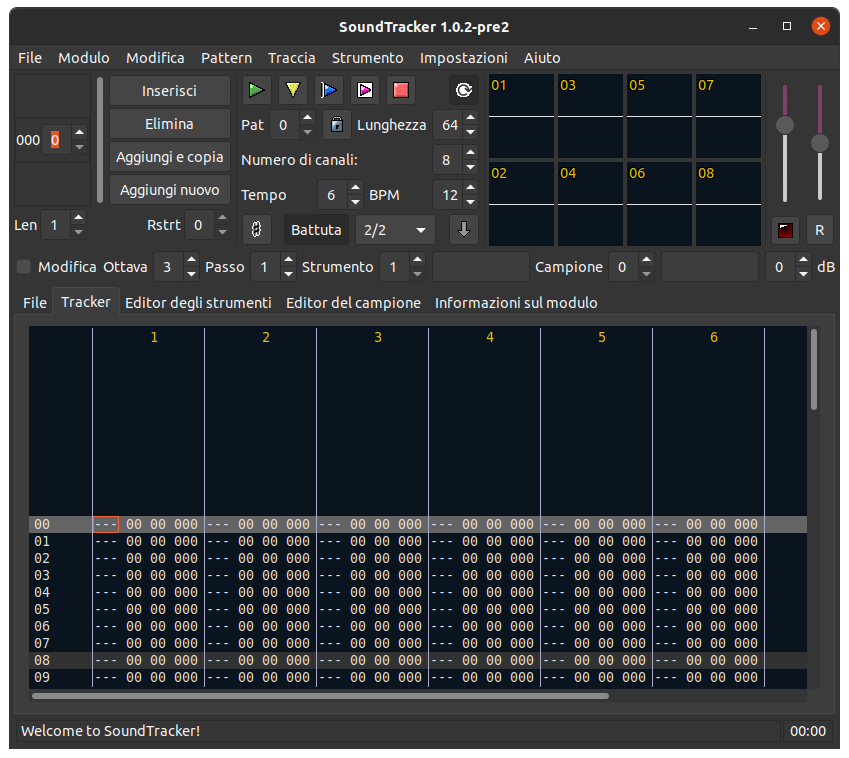The image size is (849, 758).
Task: Toggle scope channel 08
Action: click(728, 204)
